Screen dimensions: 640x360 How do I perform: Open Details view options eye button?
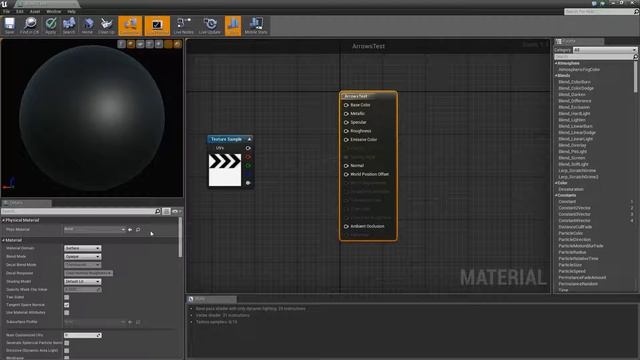(x=177, y=211)
